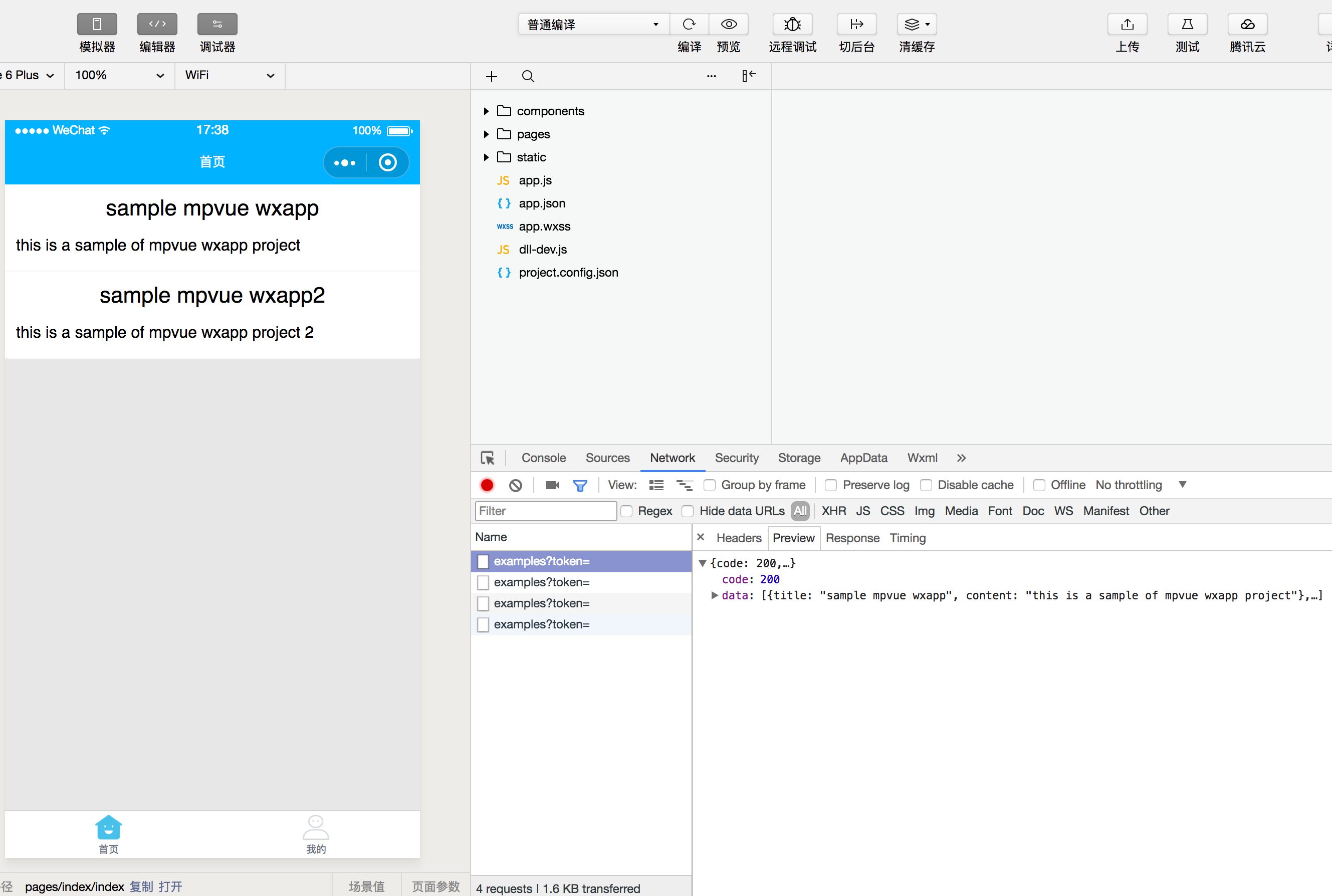Click the network Filter text field
1332x896 pixels.
pos(545,511)
